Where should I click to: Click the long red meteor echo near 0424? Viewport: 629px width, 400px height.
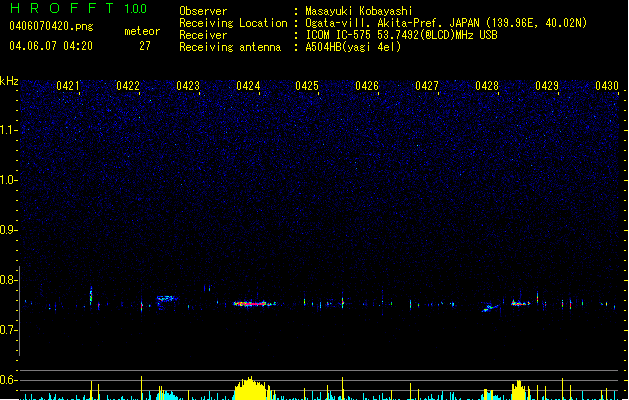point(254,304)
